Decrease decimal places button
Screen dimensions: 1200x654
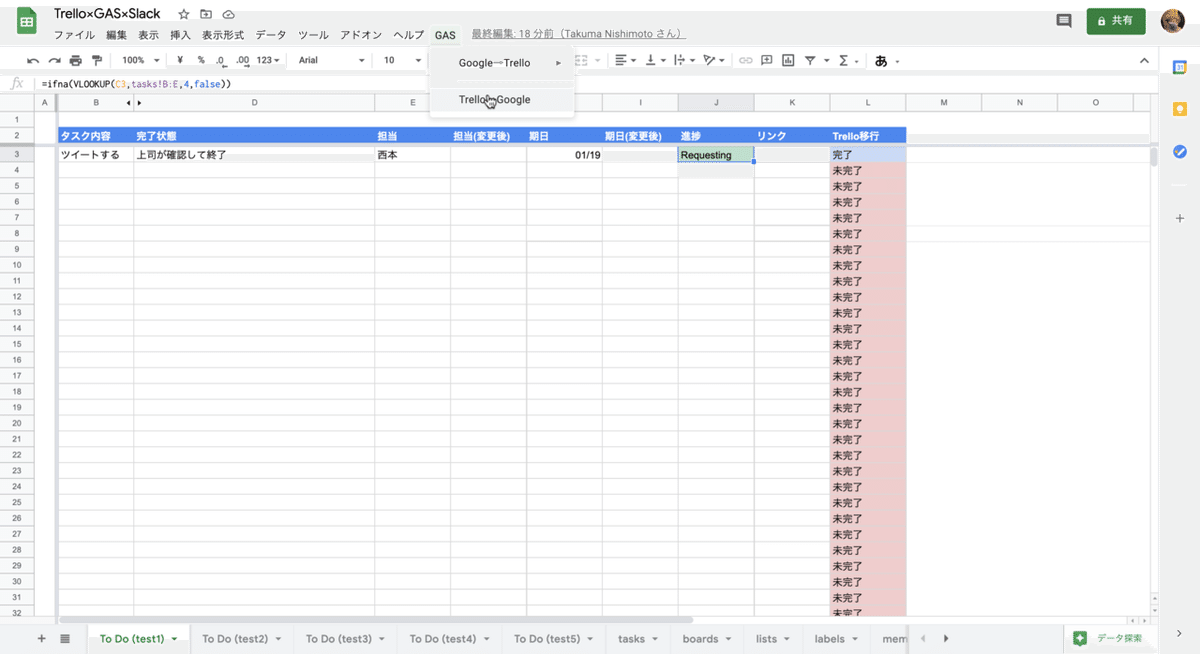tap(221, 60)
